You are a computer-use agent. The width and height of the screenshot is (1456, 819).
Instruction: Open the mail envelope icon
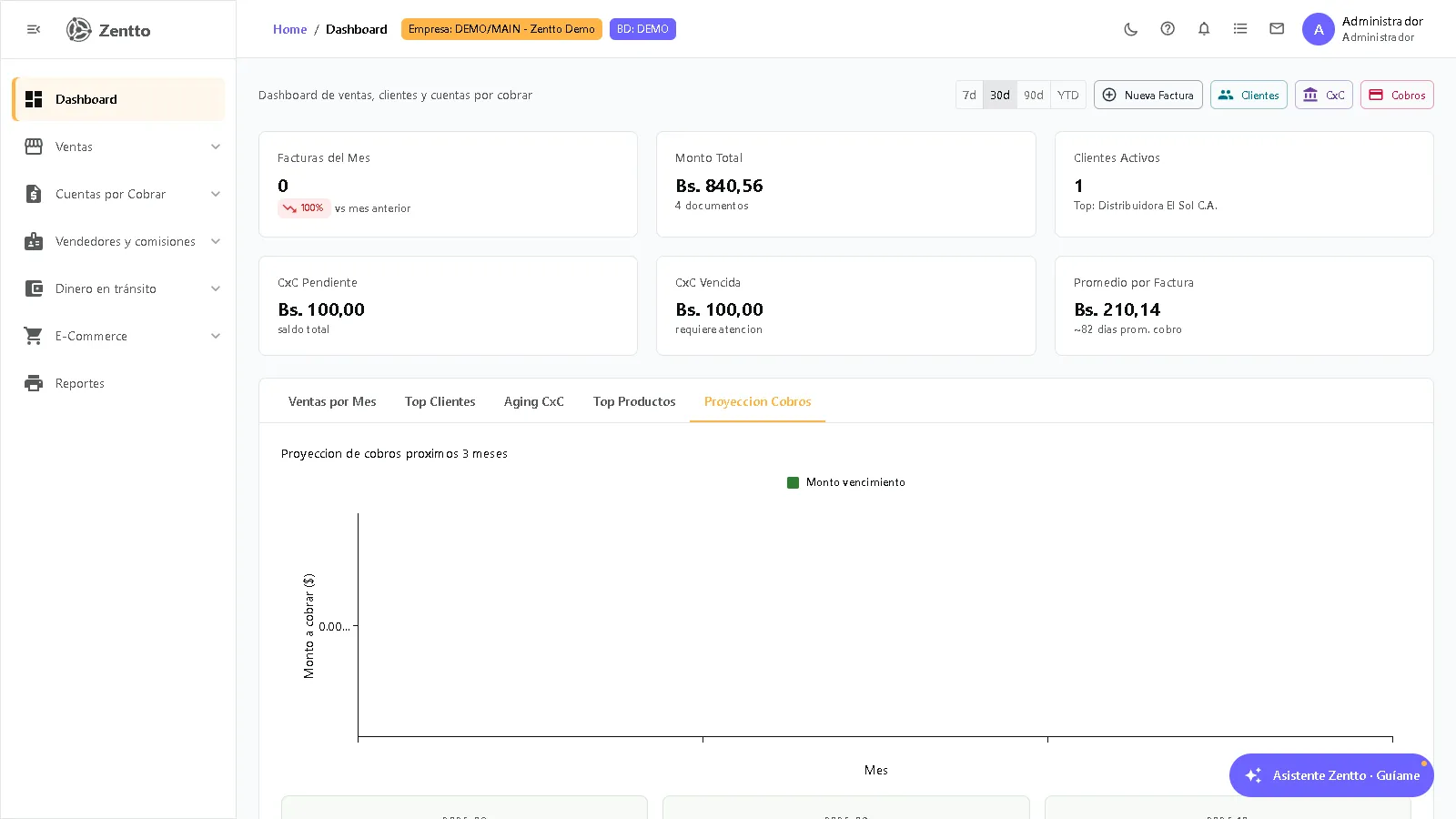point(1277,29)
